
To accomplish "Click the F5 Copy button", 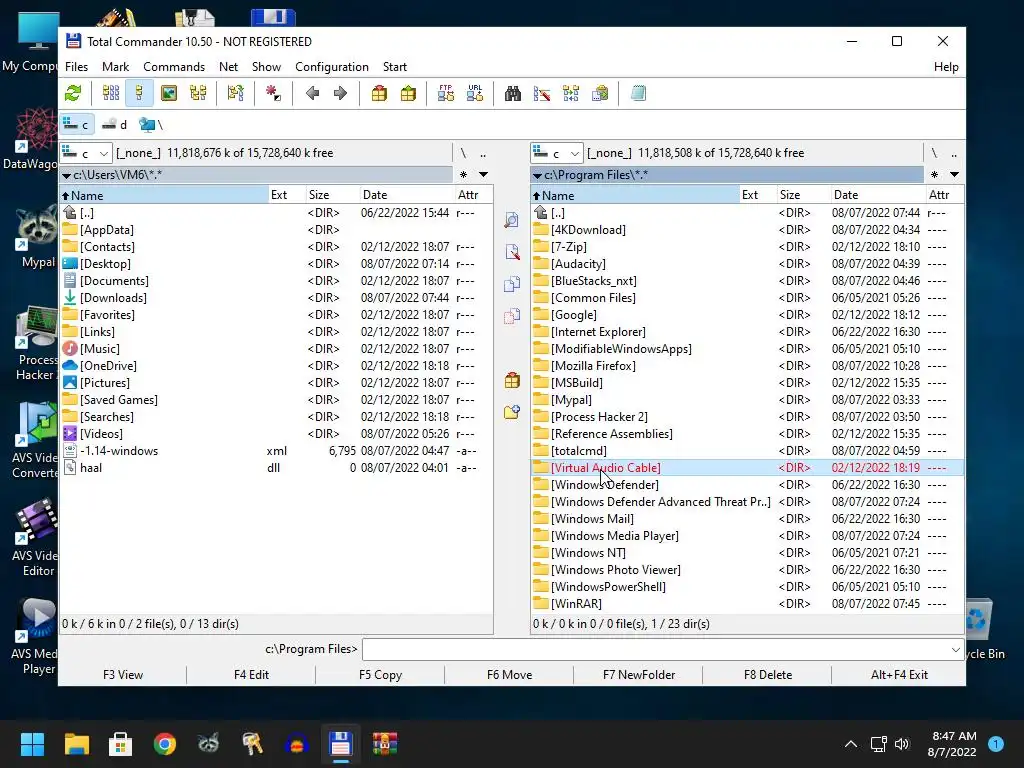I will coord(380,675).
